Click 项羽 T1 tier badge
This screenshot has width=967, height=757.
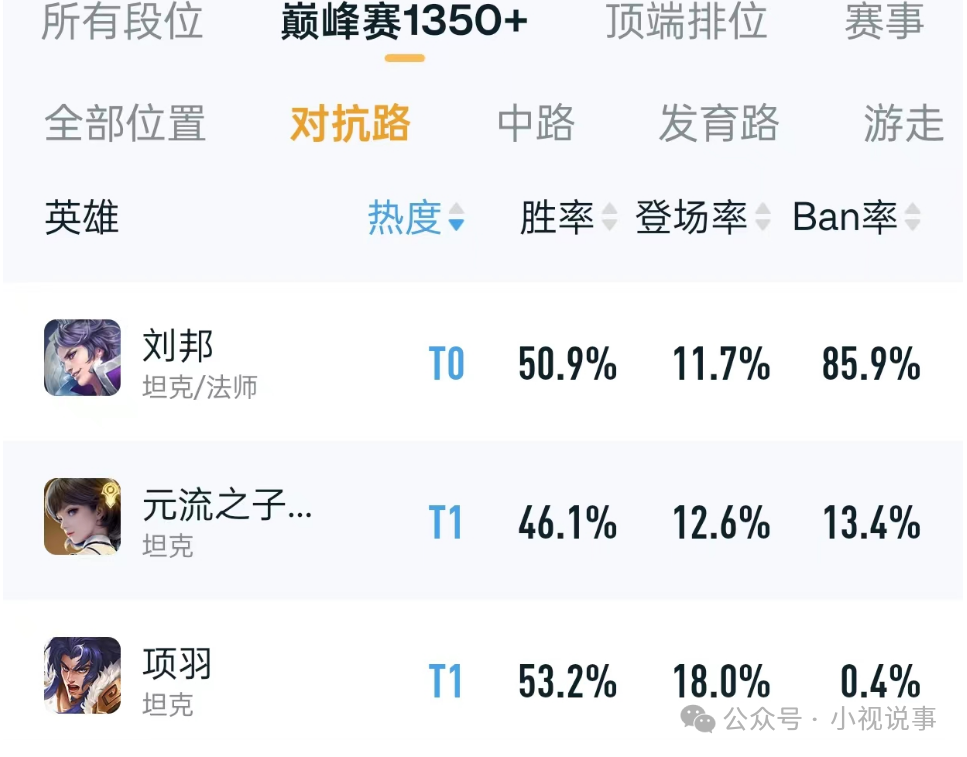(x=445, y=681)
